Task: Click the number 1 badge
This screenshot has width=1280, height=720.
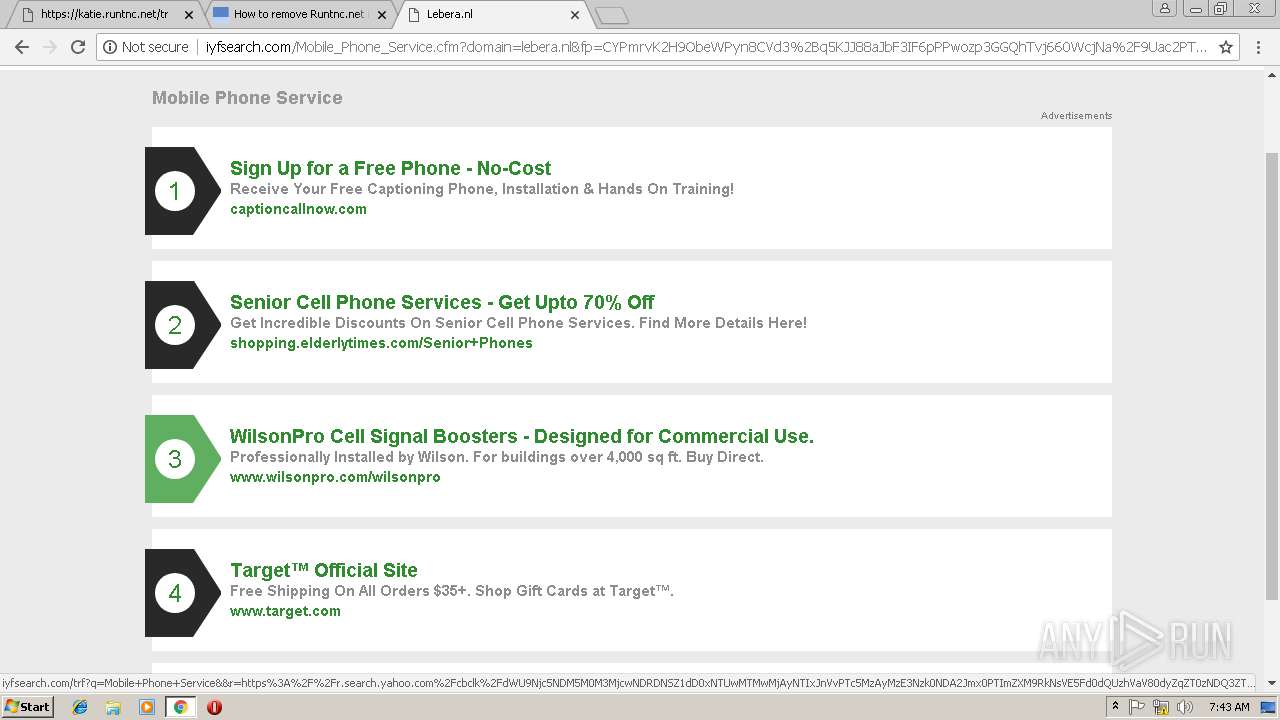Action: pyautogui.click(x=175, y=191)
